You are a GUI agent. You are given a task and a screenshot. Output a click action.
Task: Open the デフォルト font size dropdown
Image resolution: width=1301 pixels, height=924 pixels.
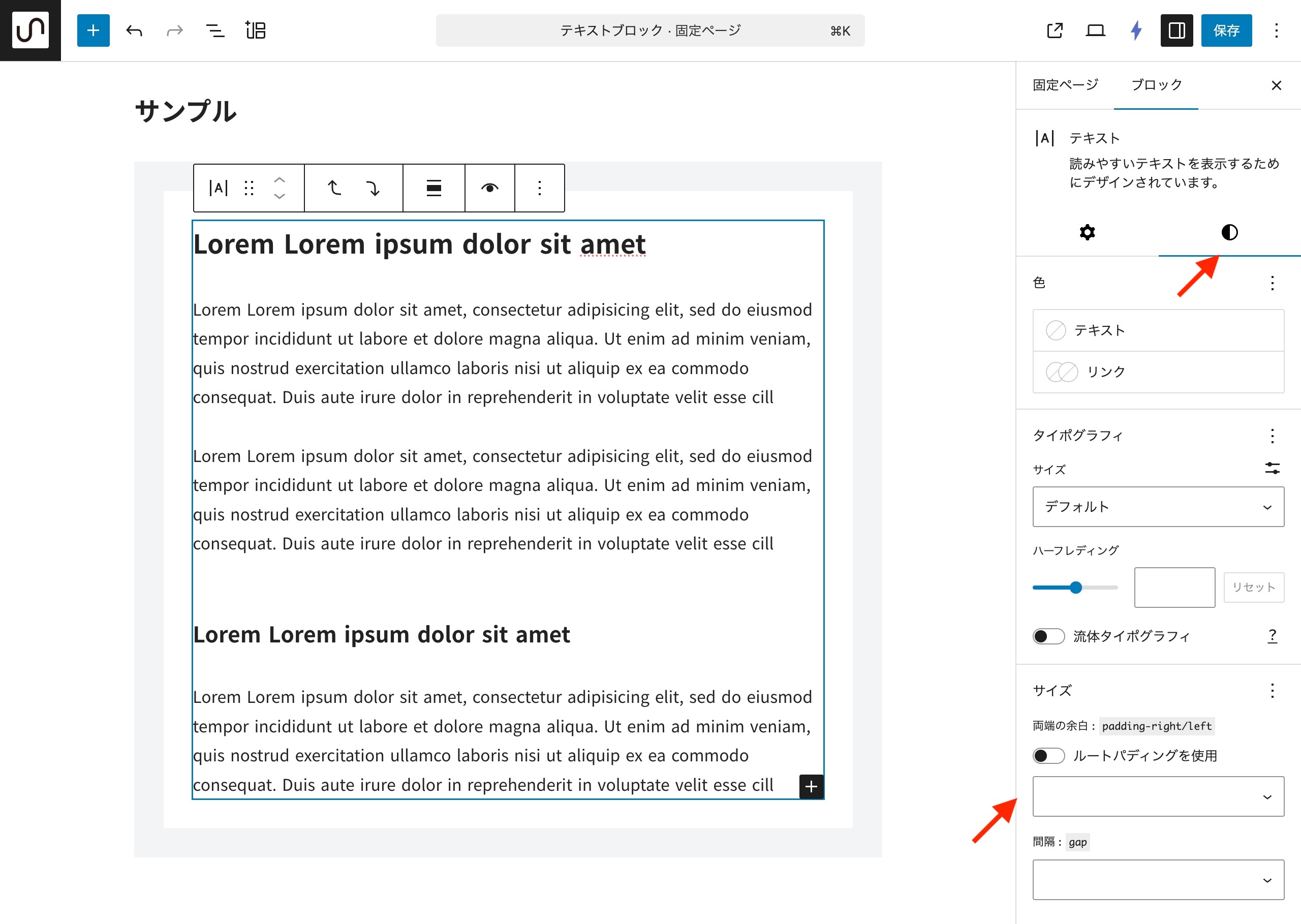(1158, 506)
